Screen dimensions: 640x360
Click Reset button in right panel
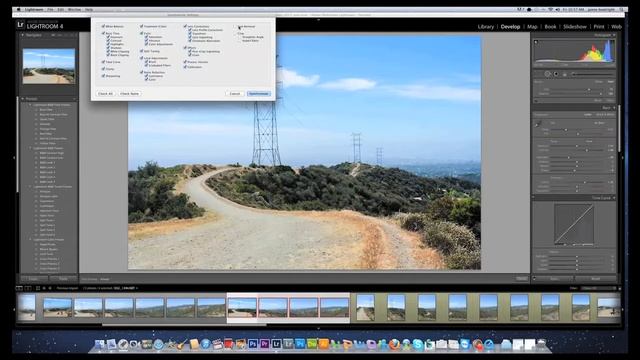click(x=596, y=278)
